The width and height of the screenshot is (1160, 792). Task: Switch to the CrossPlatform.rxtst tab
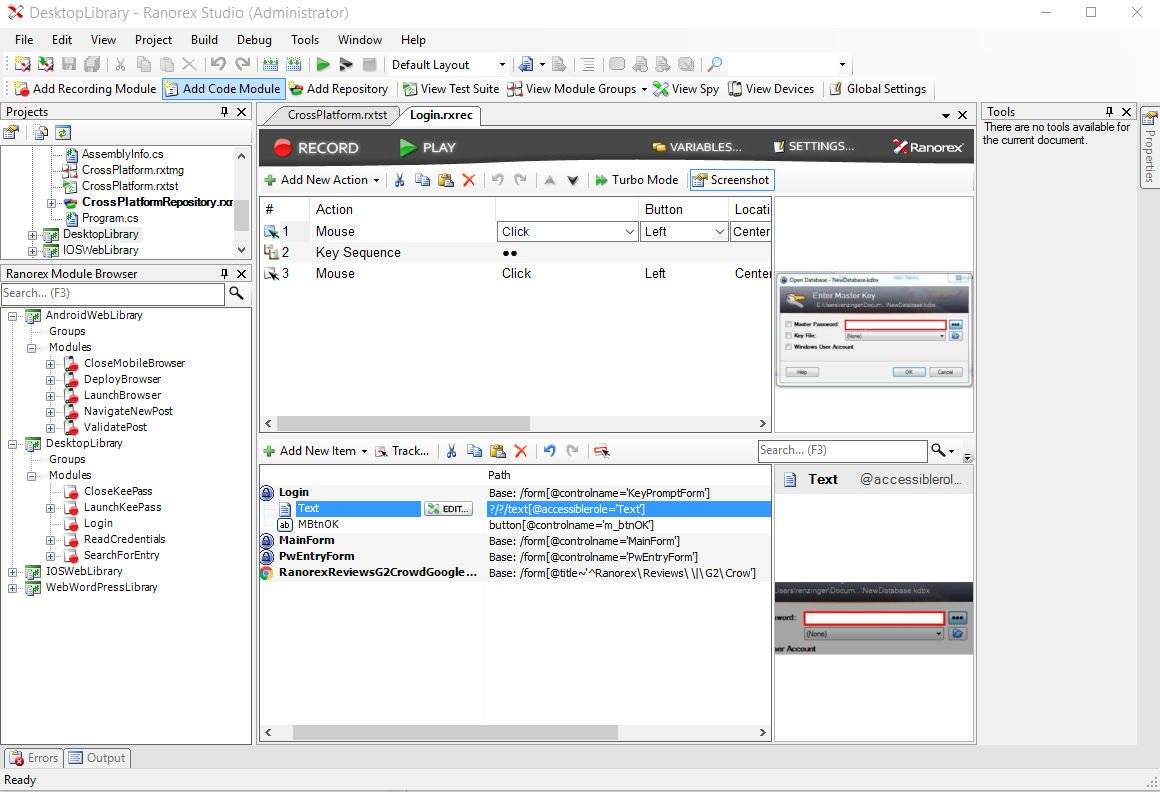coord(336,115)
